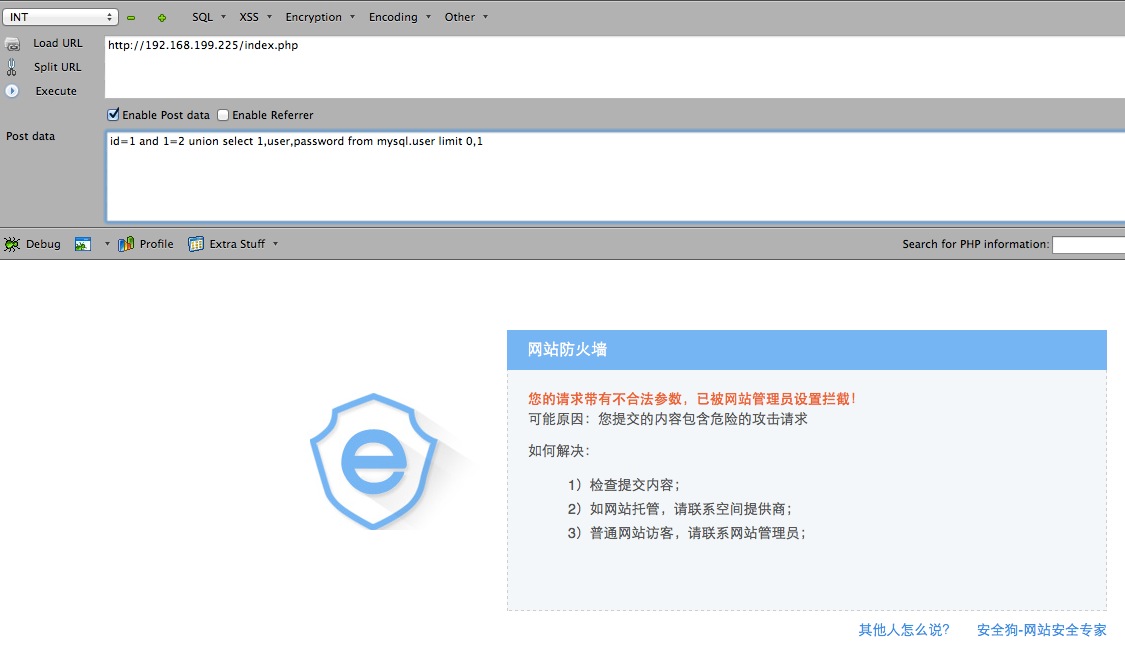1125x650 pixels.
Task: Check the Enable Referrer checkbox
Action: (x=223, y=115)
